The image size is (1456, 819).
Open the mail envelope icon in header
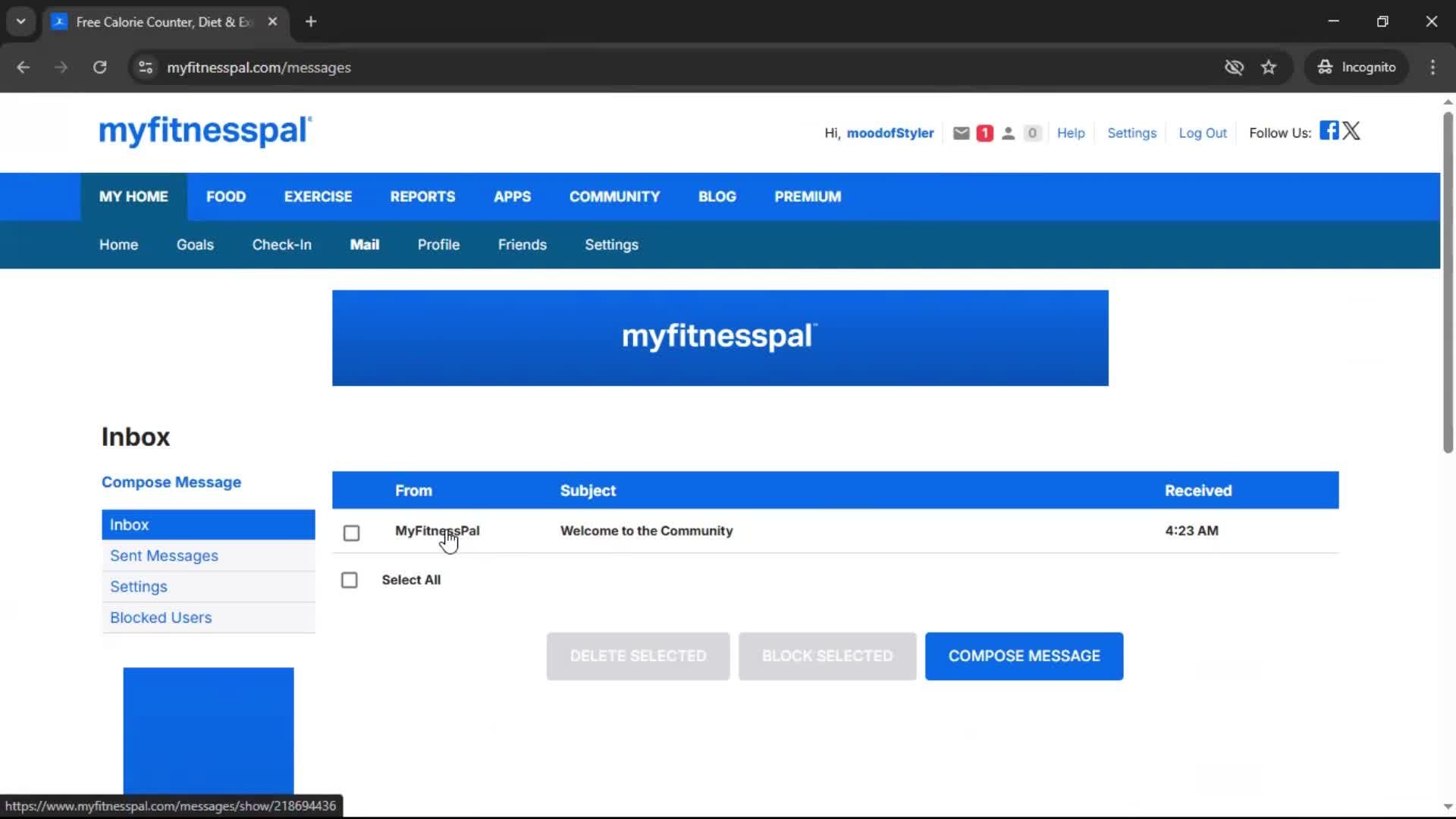(x=961, y=133)
